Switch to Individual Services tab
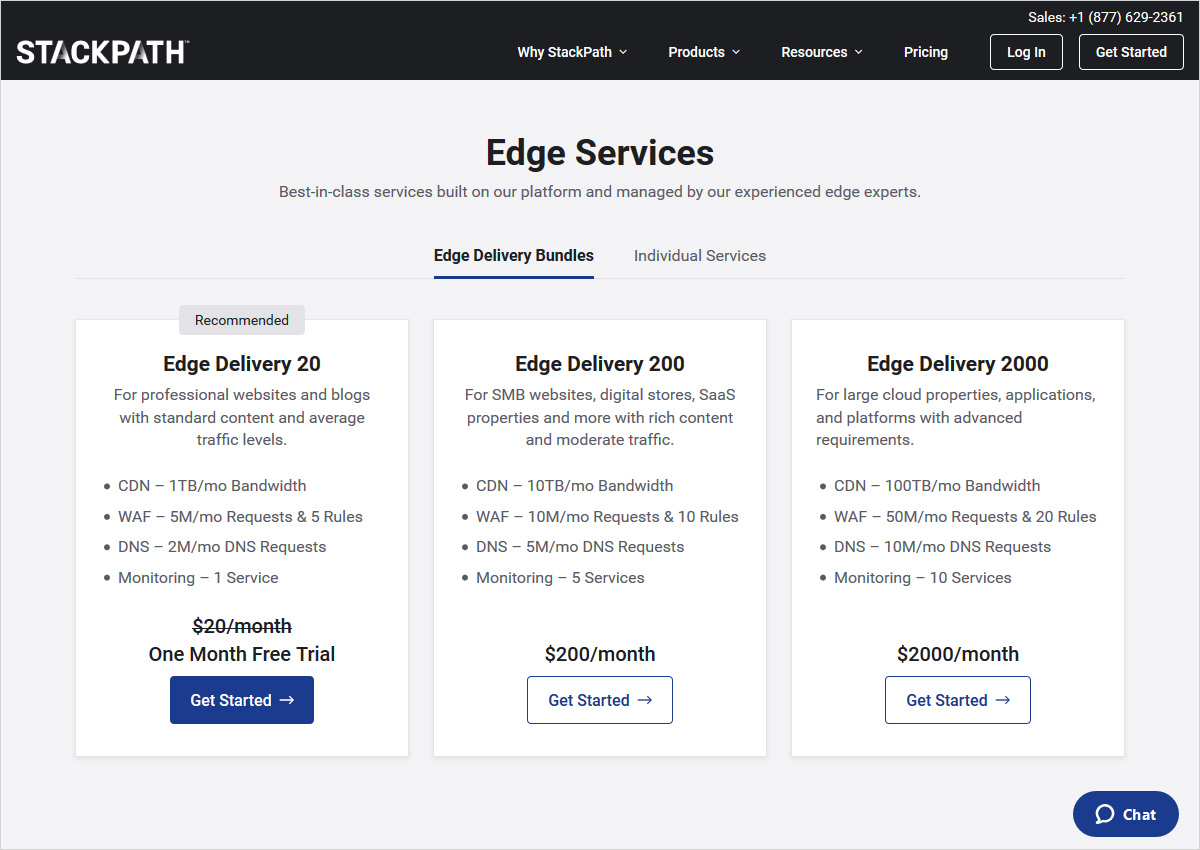Viewport: 1200px width, 850px height. [699, 256]
